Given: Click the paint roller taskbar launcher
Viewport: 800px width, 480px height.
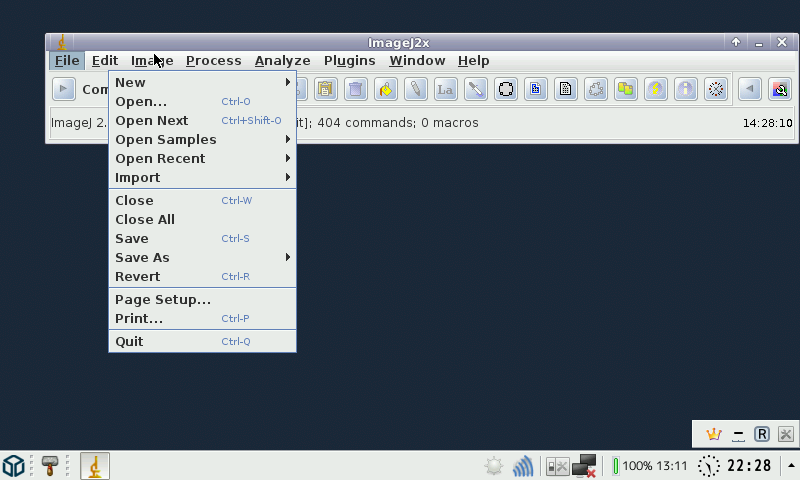Looking at the screenshot, I should pyautogui.click(x=49, y=466).
